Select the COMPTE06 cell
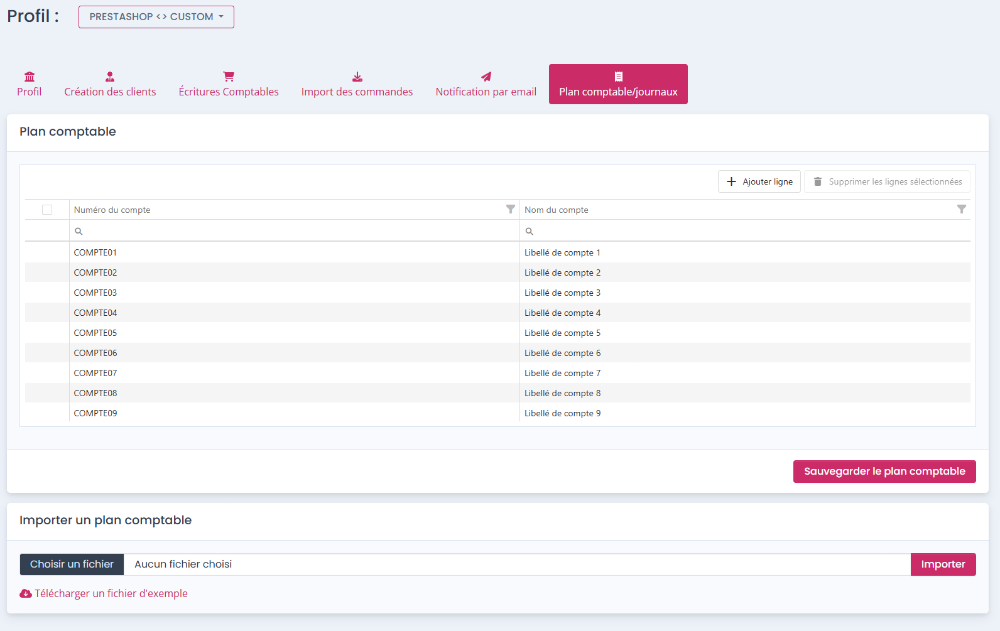The height and width of the screenshot is (631, 1000). coord(295,353)
